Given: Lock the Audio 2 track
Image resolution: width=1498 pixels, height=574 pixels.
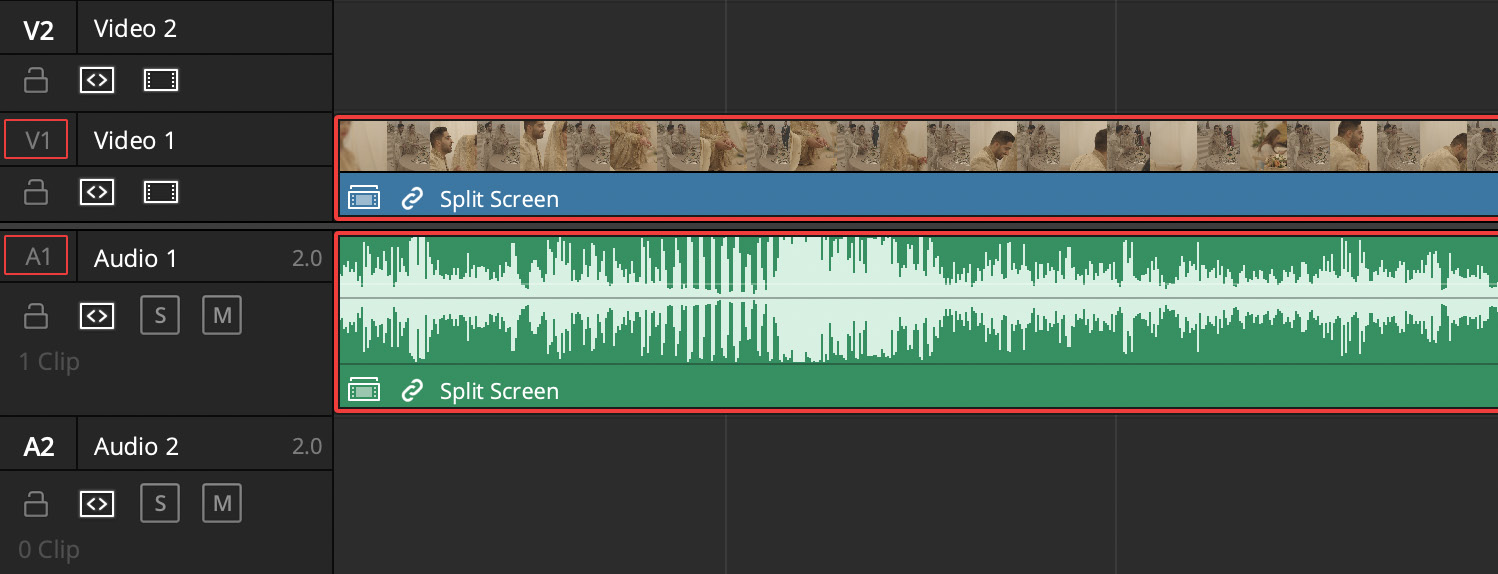Looking at the screenshot, I should 36,503.
